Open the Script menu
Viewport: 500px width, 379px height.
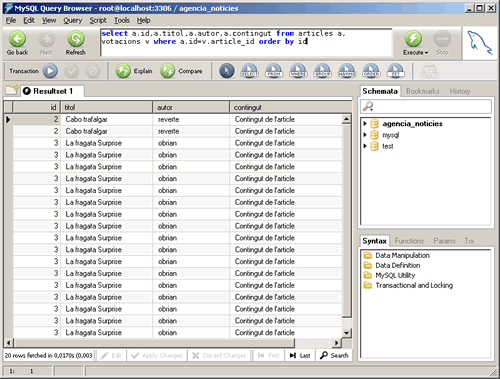(x=98, y=20)
